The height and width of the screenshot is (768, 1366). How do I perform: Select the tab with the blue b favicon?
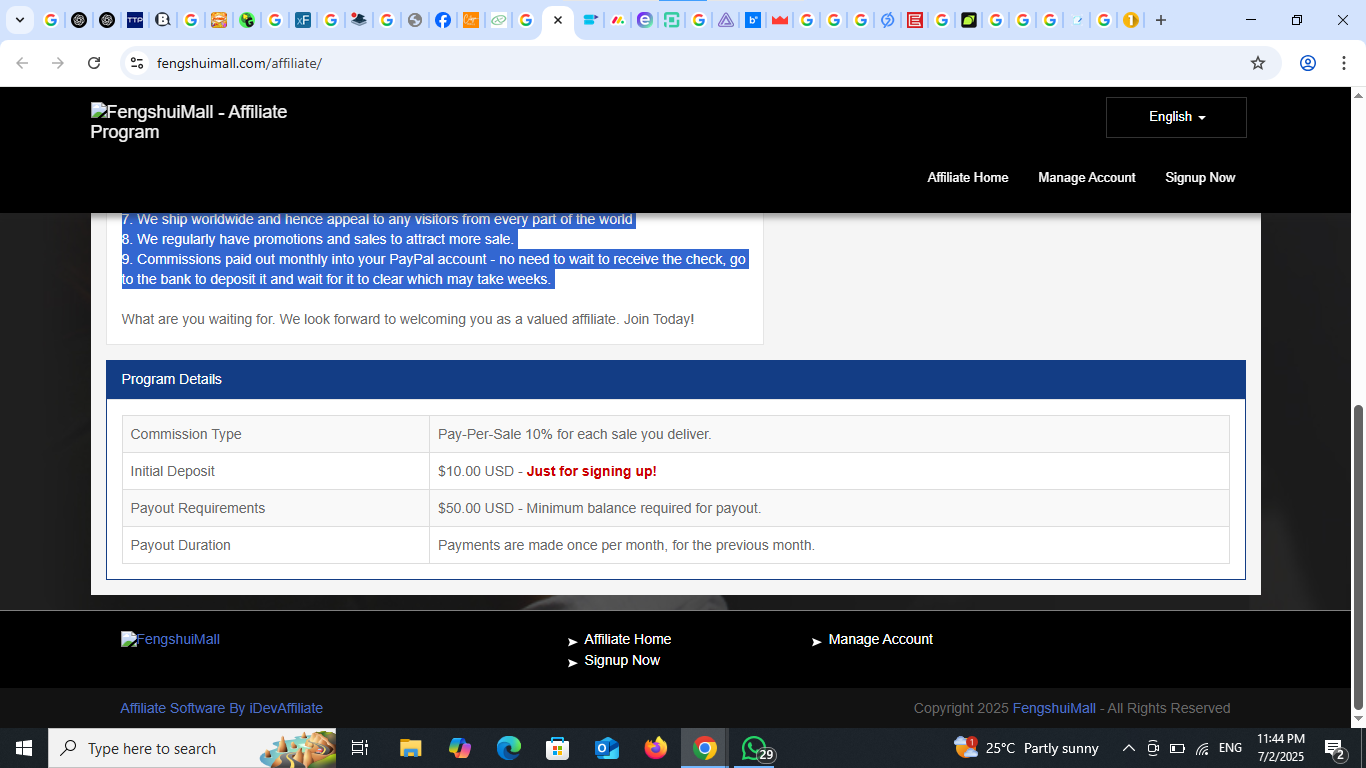[x=753, y=20]
